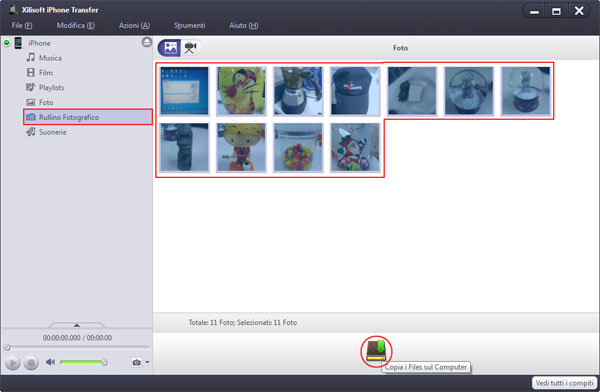The height and width of the screenshot is (392, 600).
Task: Select the black cap photo thumbnail
Action: pos(355,91)
